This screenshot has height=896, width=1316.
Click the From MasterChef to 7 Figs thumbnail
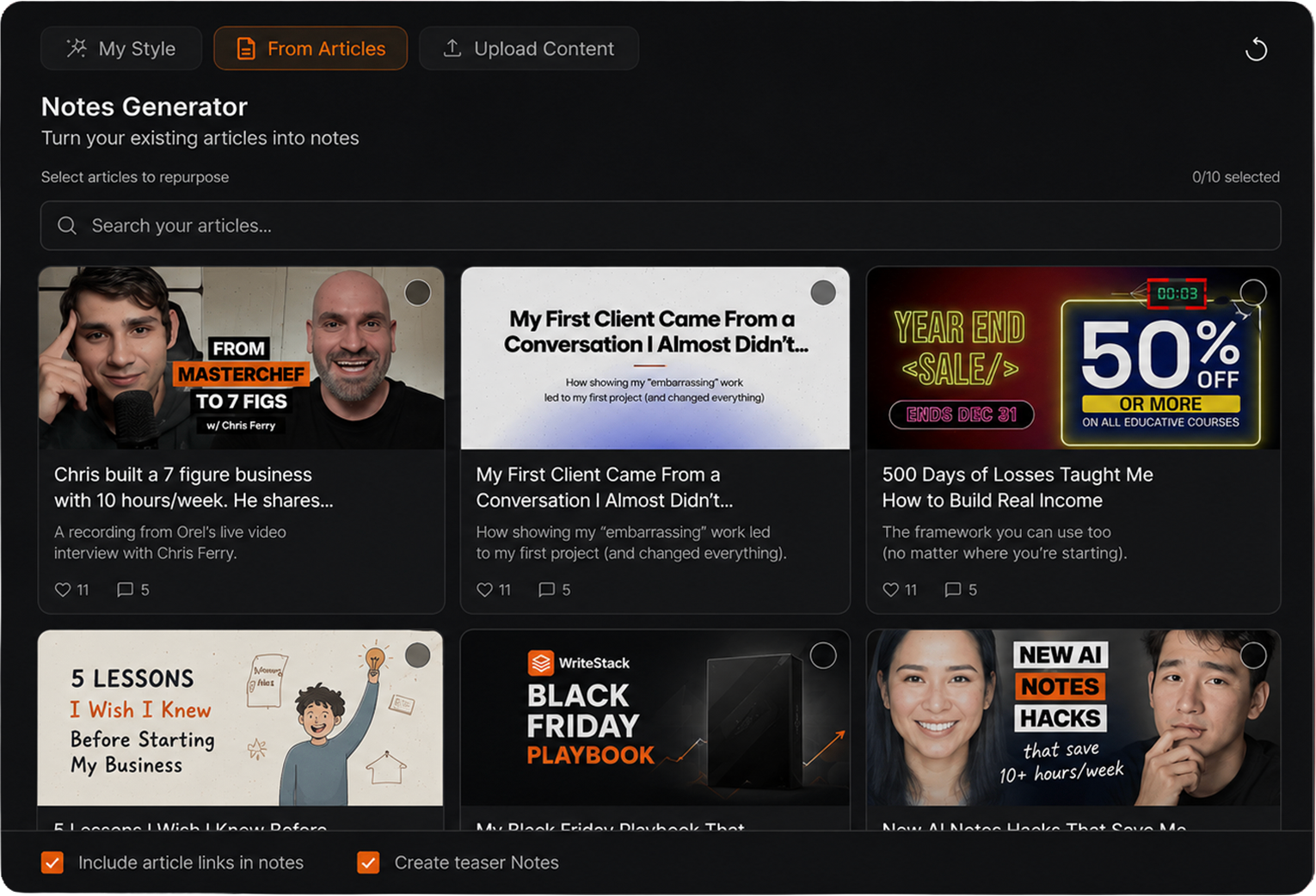[x=242, y=358]
